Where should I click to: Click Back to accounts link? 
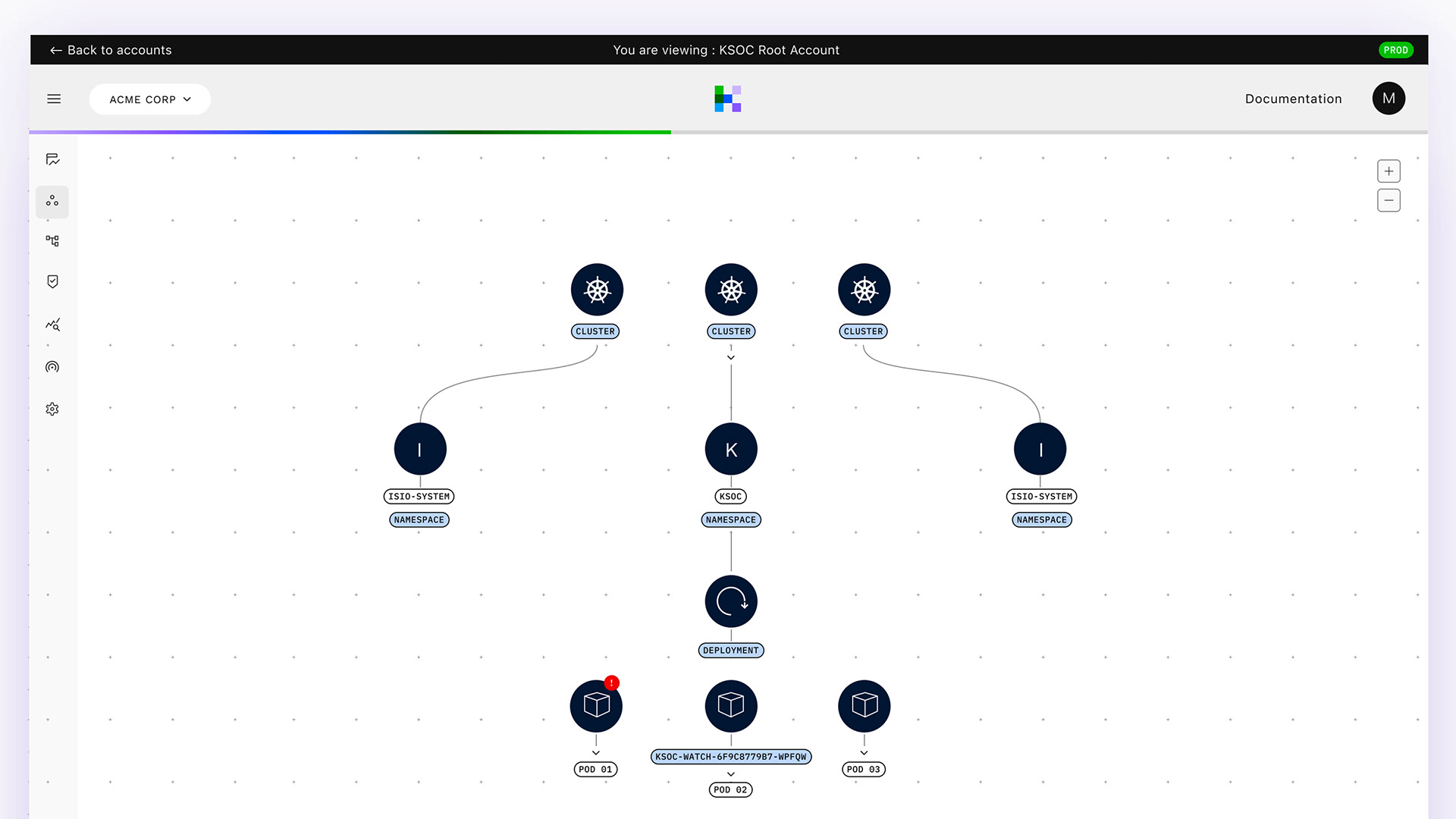coord(111,50)
